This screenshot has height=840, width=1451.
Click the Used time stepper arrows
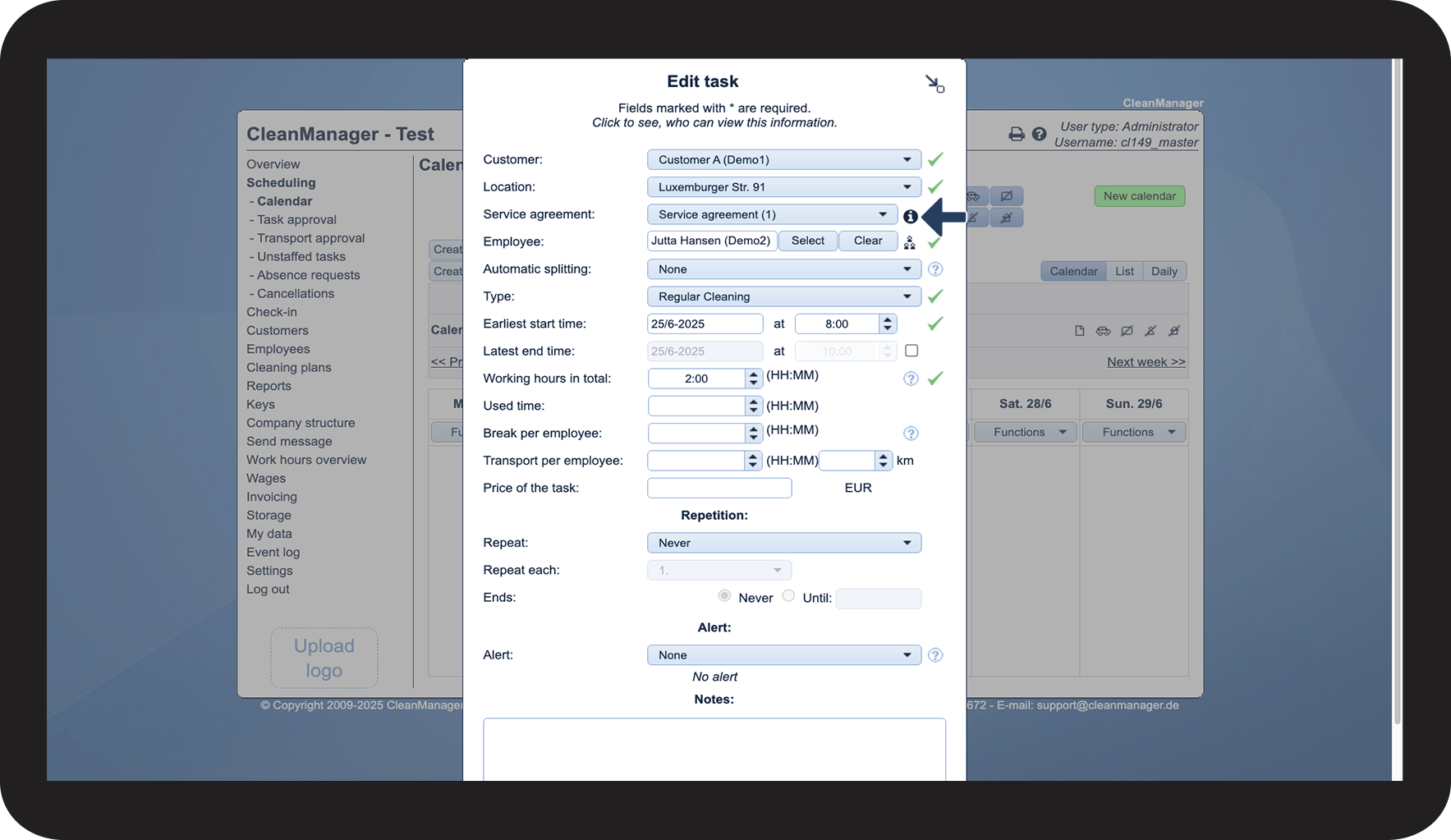pos(753,406)
